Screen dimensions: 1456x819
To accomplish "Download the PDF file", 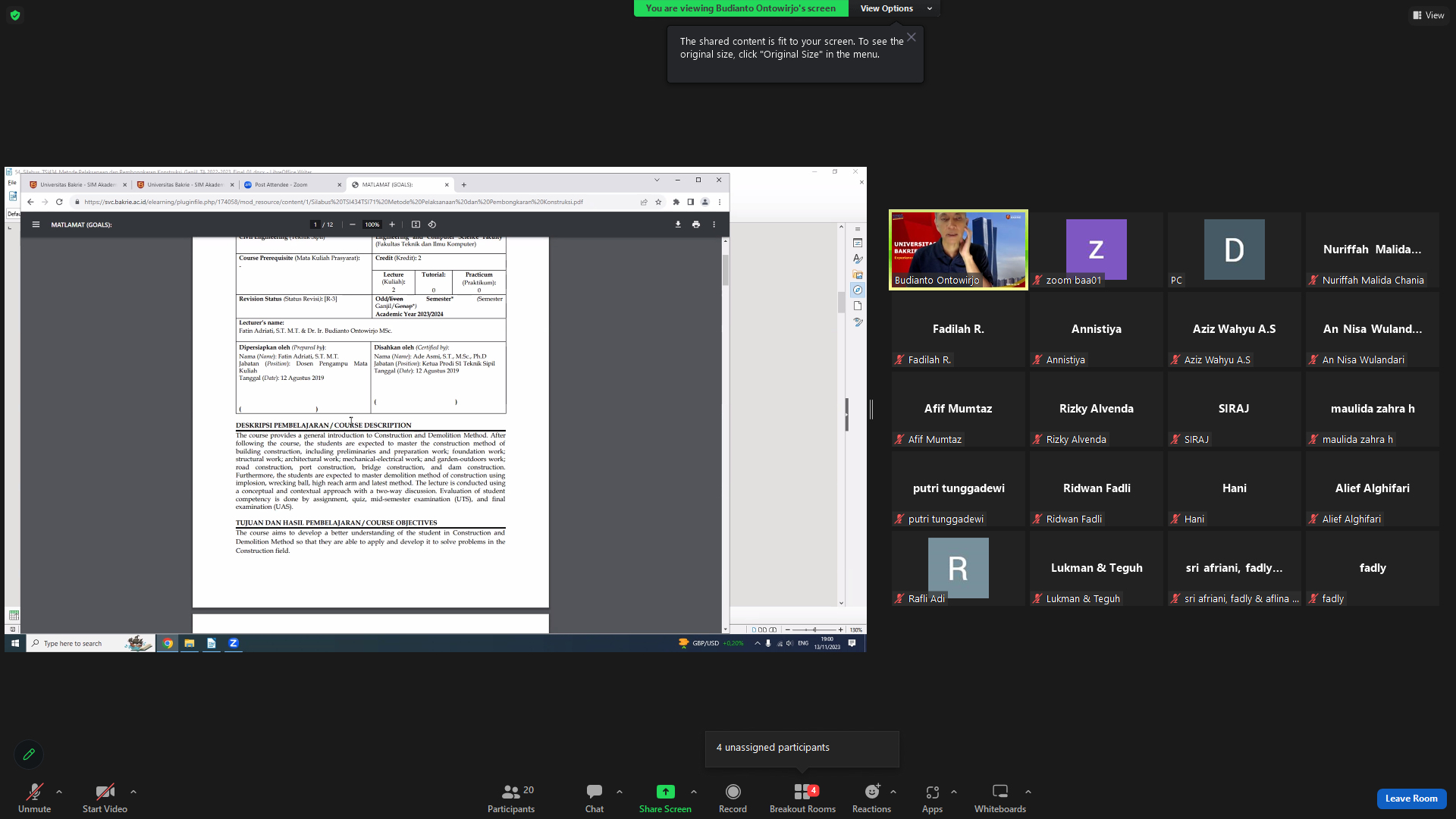I will [678, 224].
